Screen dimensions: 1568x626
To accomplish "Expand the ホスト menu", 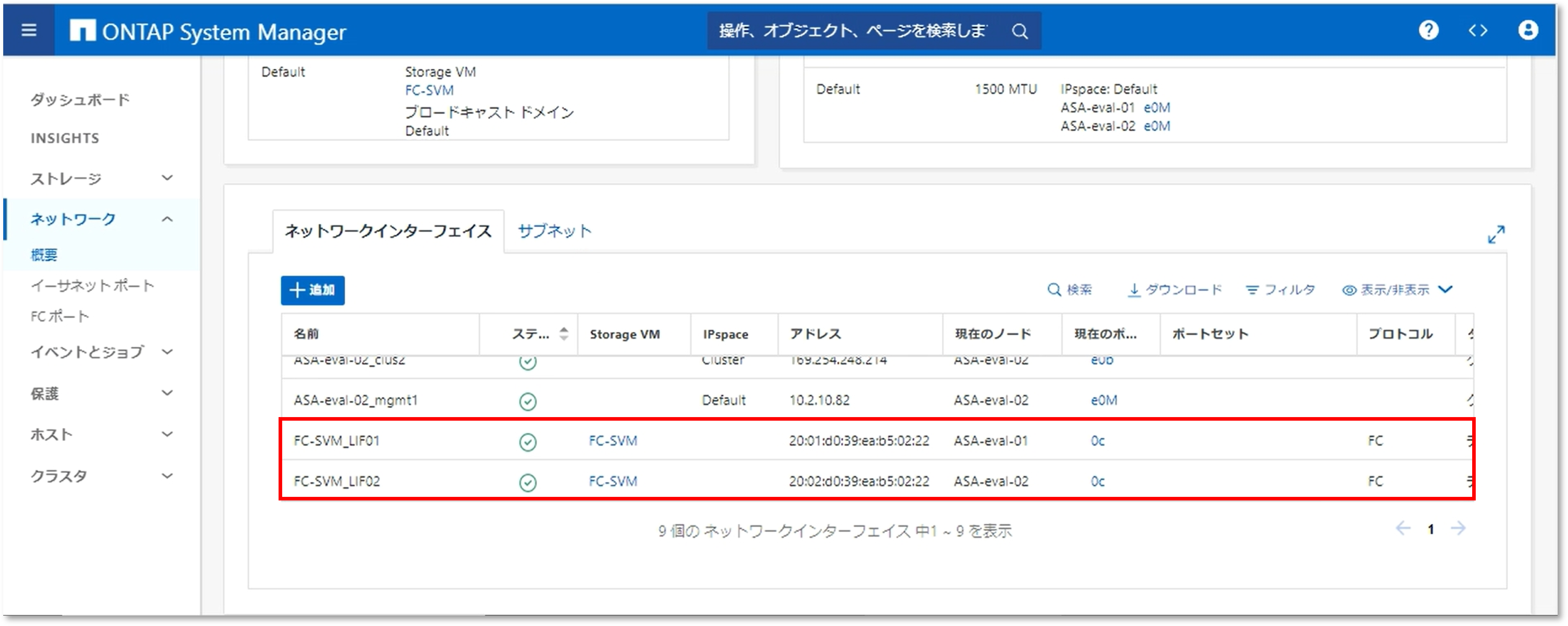I will [167, 434].
